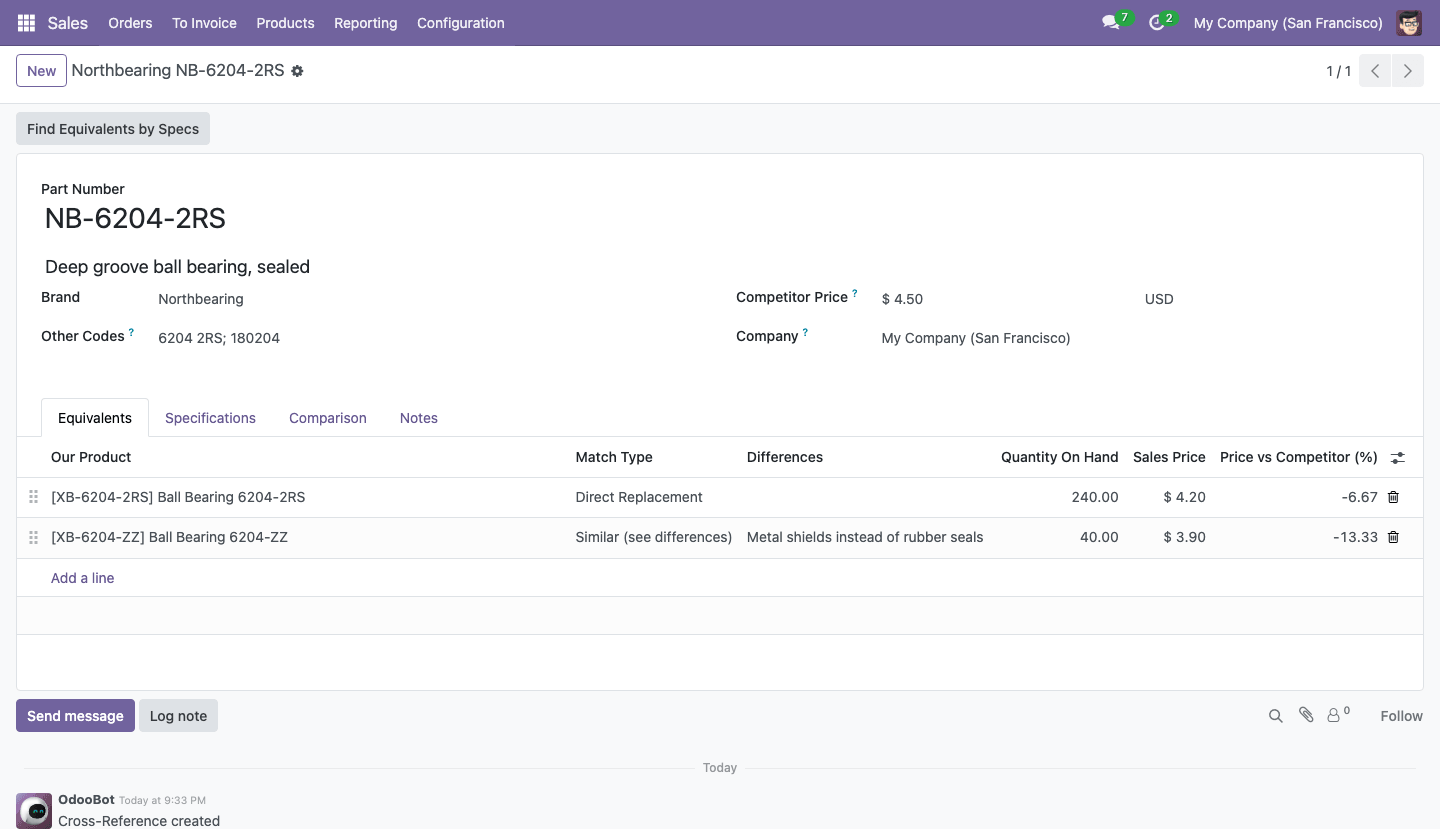Open the apps grid menu icon
This screenshot has height=829, width=1440.
point(26,23)
